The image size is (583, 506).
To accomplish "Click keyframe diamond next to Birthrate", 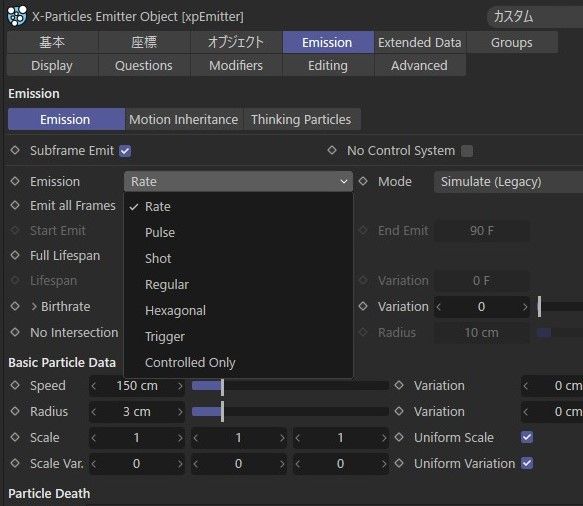I will [15, 306].
